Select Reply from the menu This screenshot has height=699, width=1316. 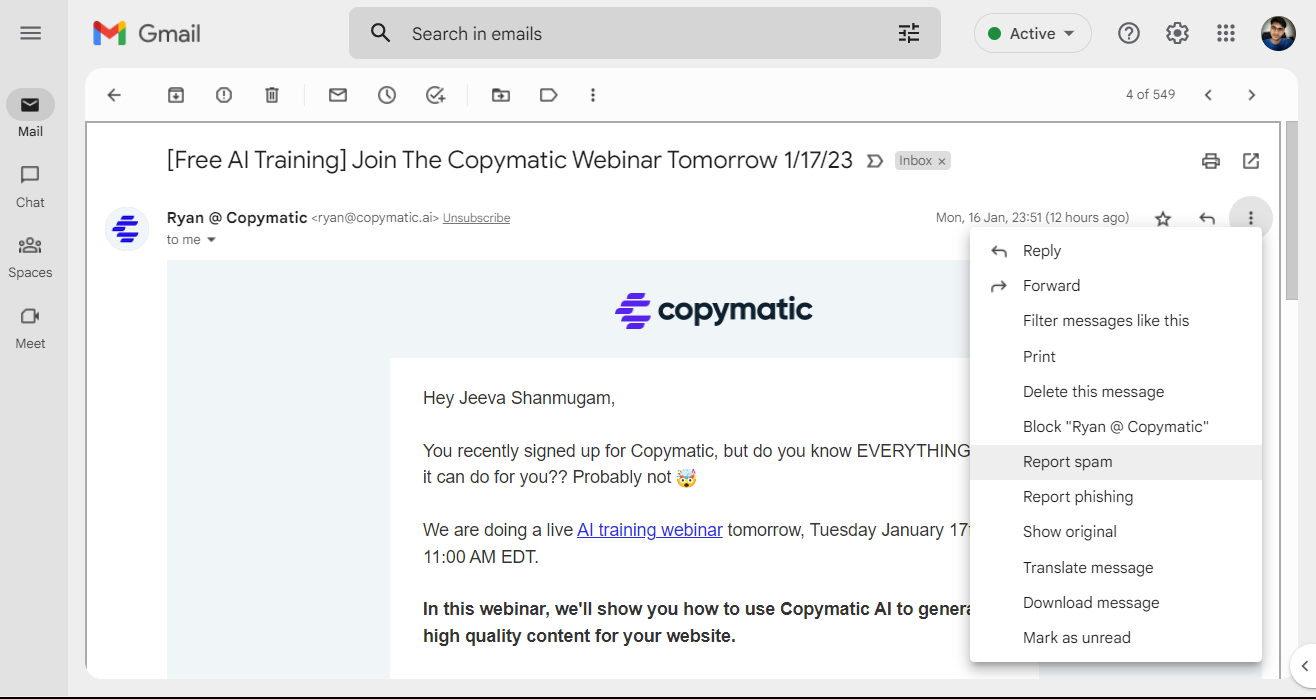coord(1116,251)
